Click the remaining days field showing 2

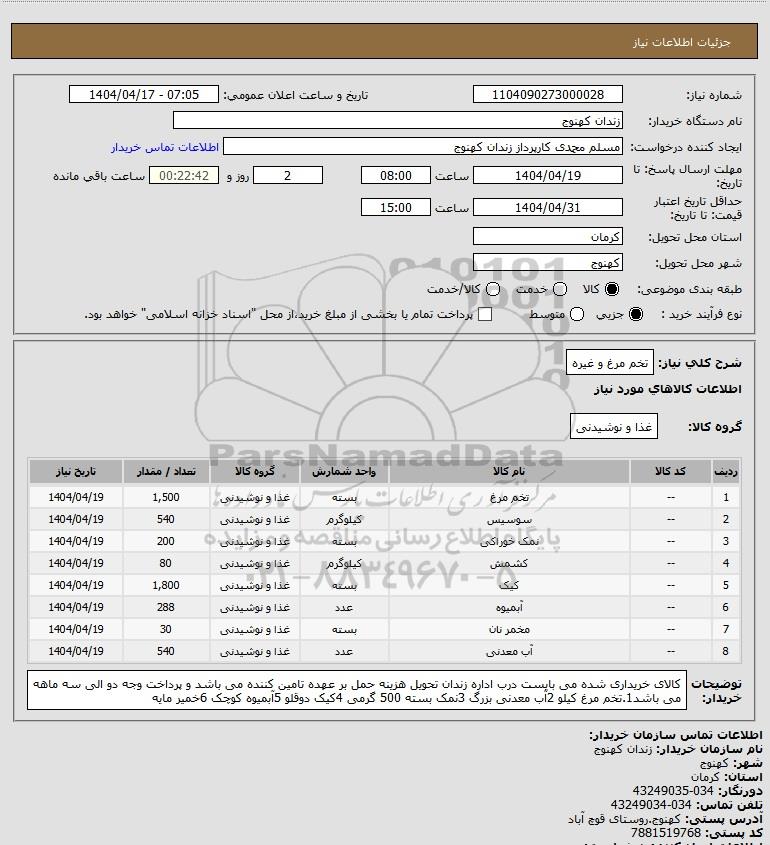pyautogui.click(x=288, y=175)
